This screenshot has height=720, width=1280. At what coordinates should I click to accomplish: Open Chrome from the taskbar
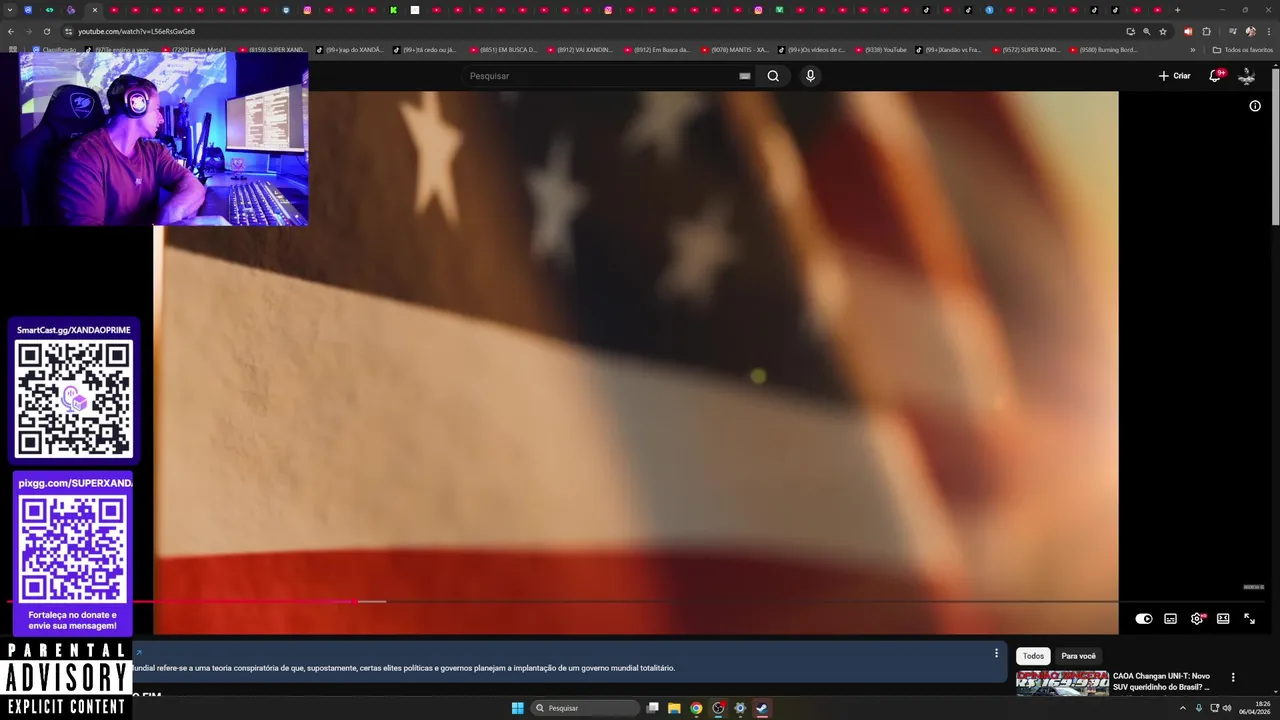point(696,708)
